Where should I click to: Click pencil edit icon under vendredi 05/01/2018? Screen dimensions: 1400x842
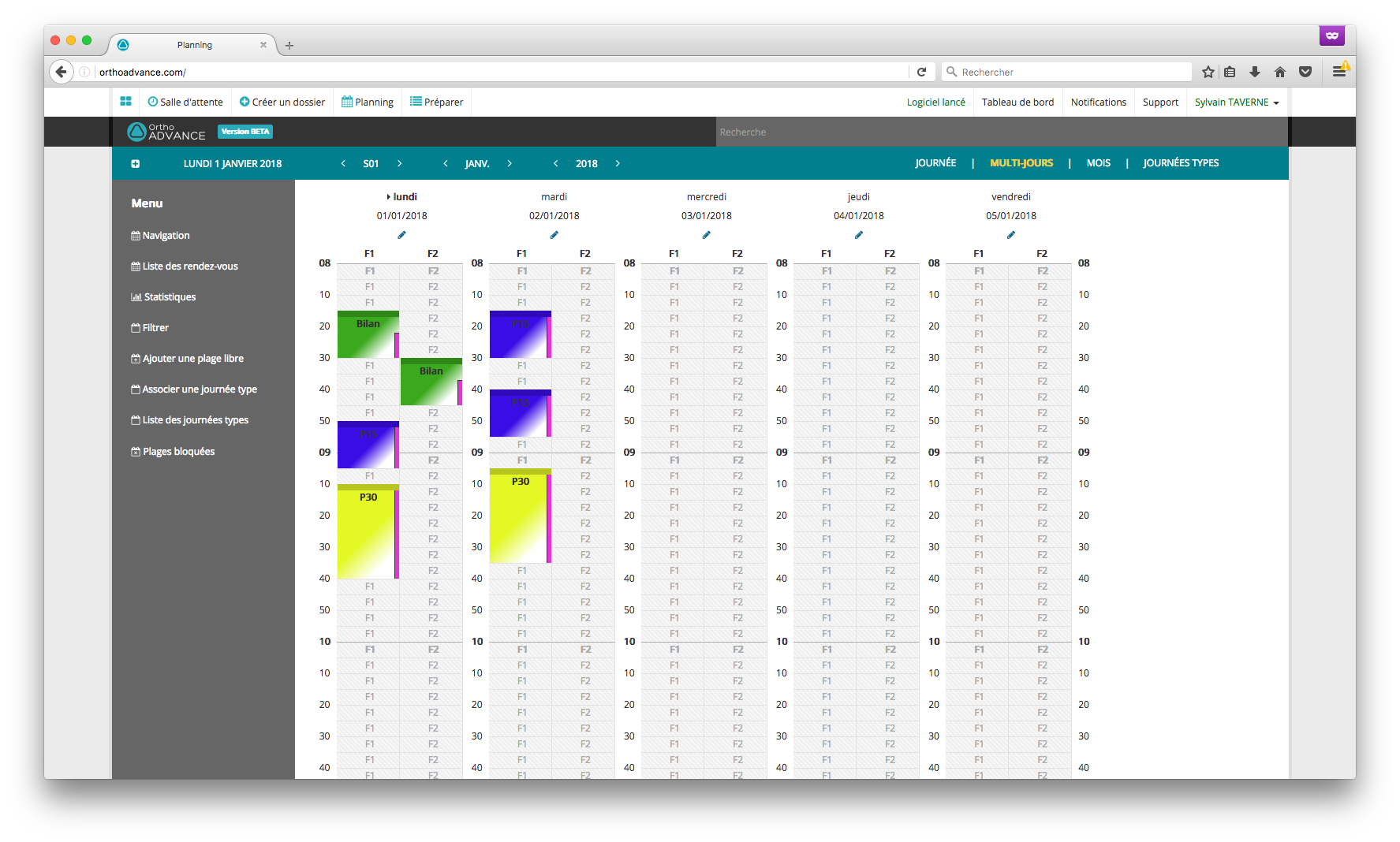[x=1010, y=235]
